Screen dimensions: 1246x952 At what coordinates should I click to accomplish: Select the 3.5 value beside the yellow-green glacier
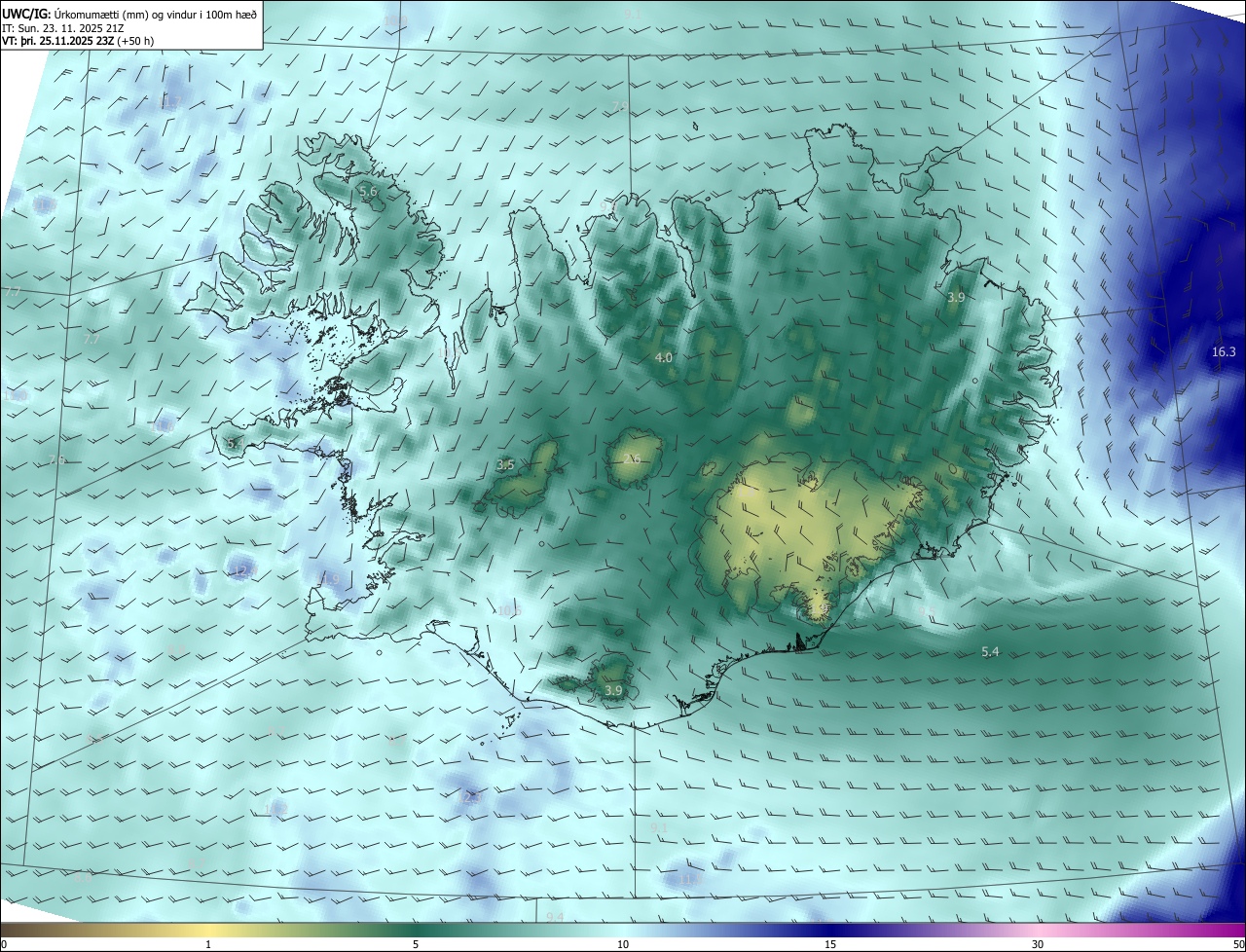pyautogui.click(x=505, y=465)
